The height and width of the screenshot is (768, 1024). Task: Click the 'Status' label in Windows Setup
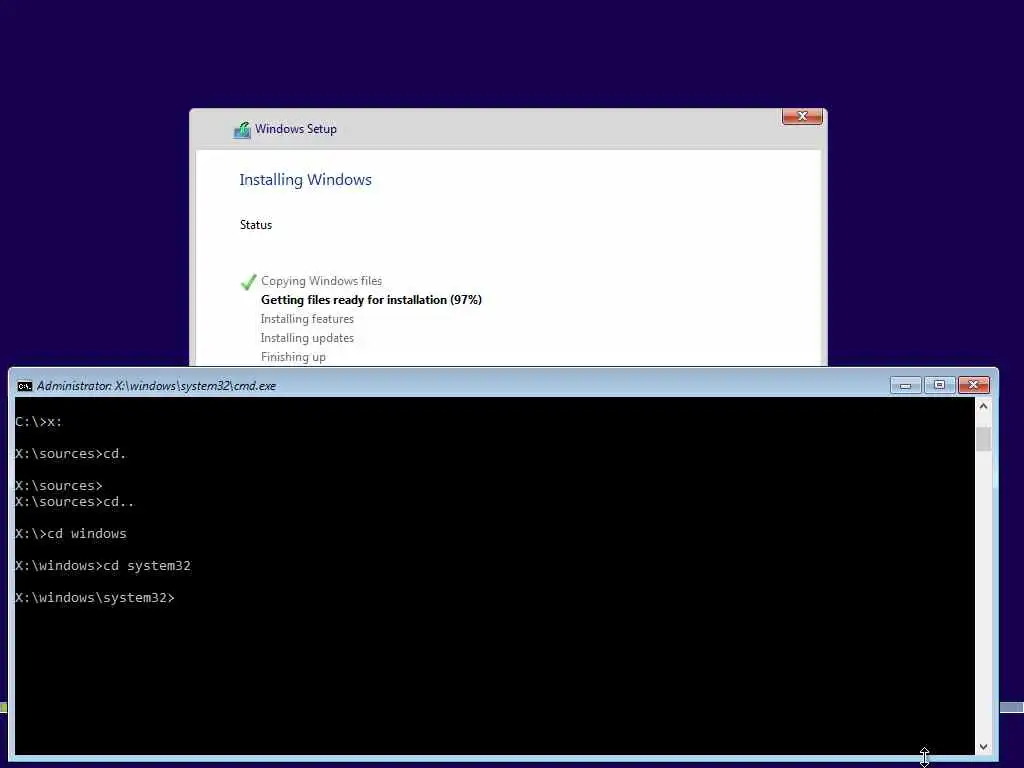tap(256, 225)
